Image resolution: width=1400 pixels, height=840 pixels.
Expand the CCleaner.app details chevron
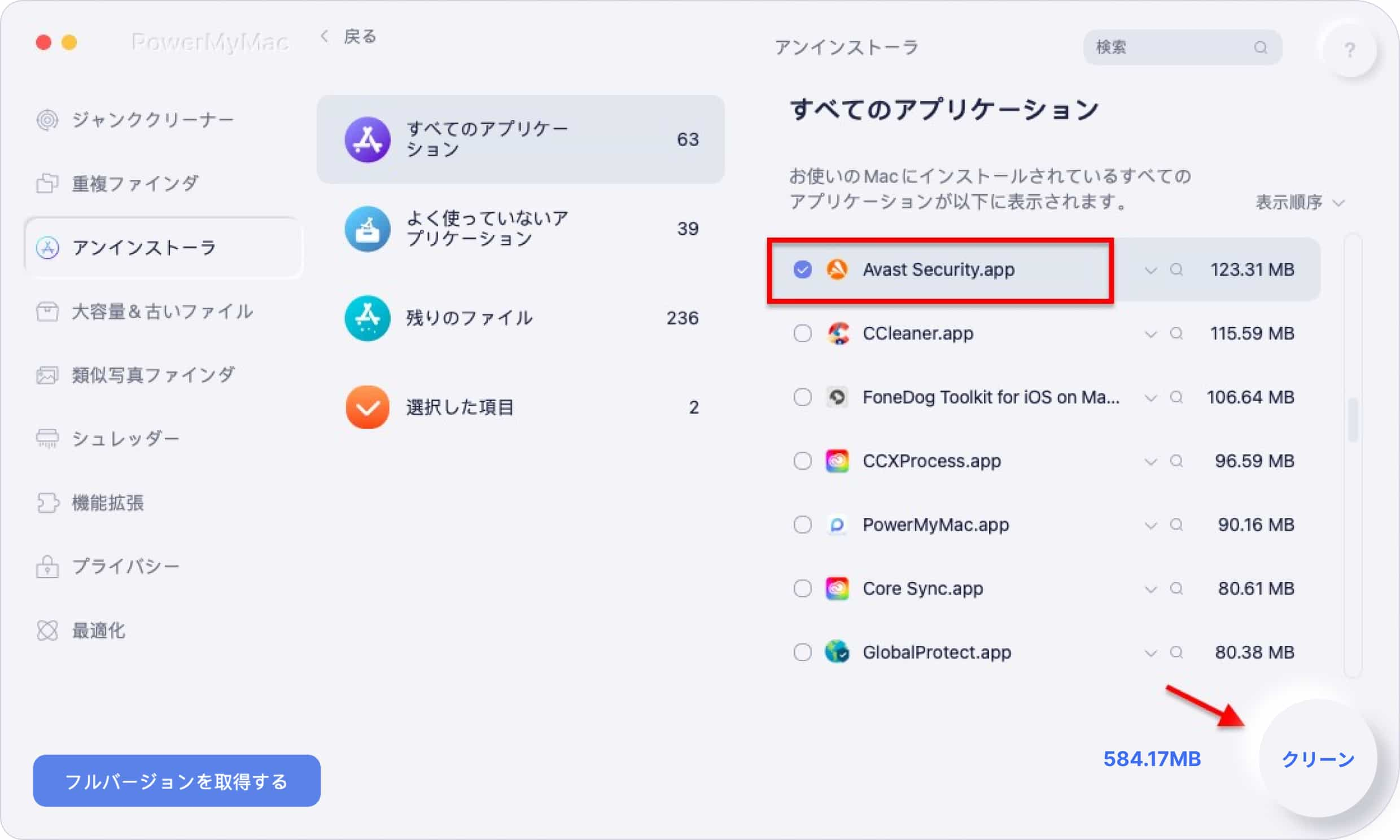tap(1151, 333)
